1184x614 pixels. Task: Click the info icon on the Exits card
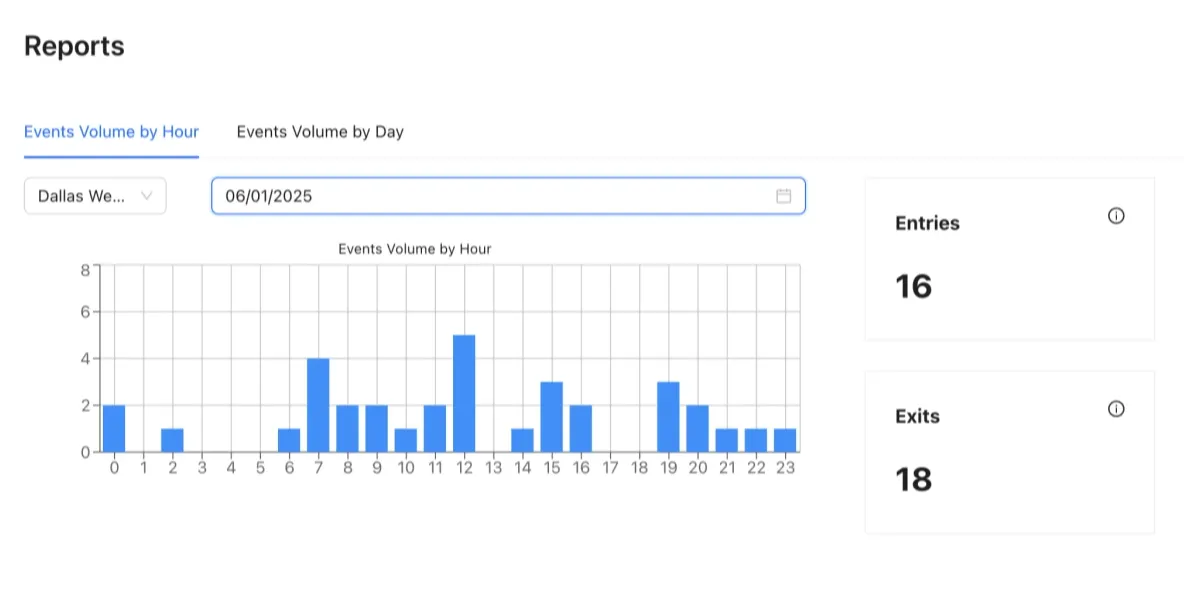pos(1116,408)
